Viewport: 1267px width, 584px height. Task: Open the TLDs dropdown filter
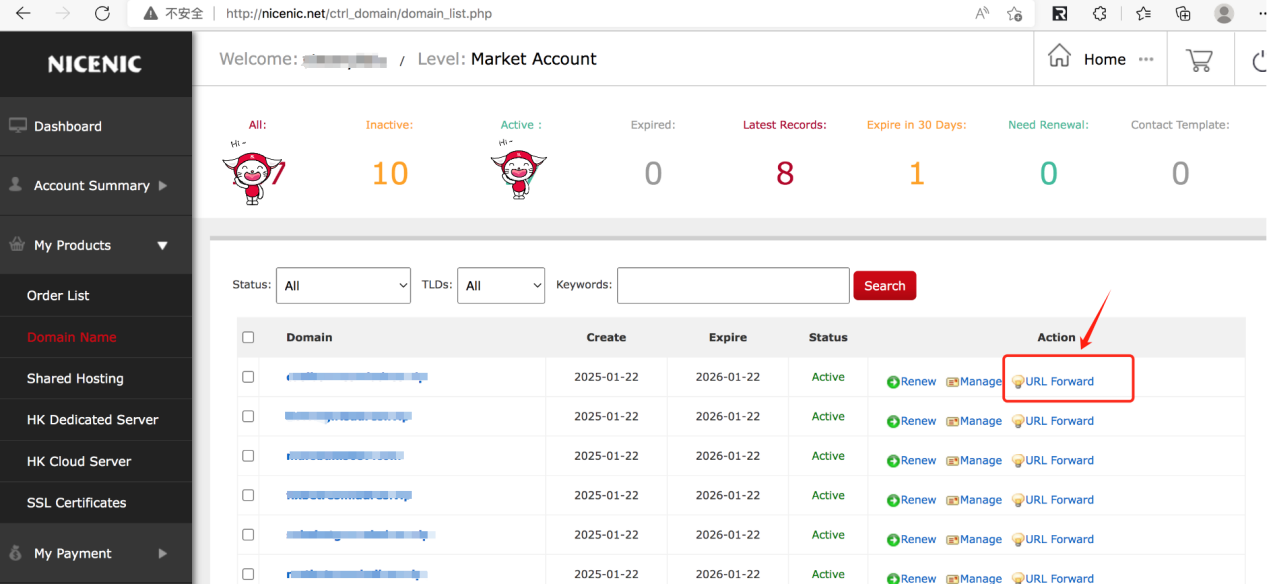point(500,286)
